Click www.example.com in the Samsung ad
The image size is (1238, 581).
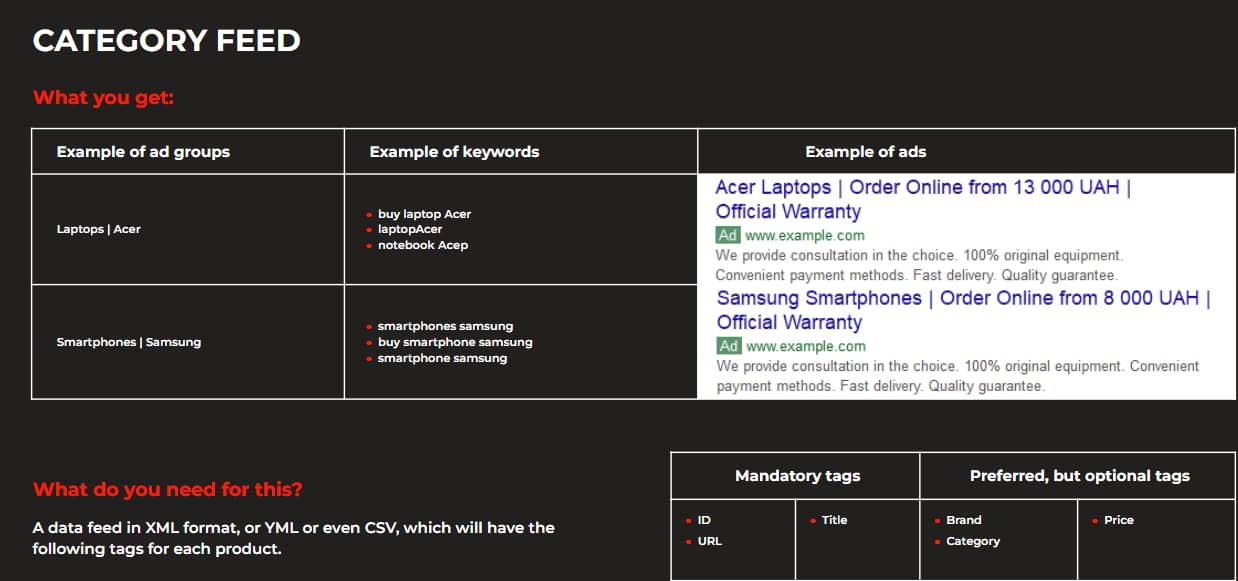[x=806, y=346]
